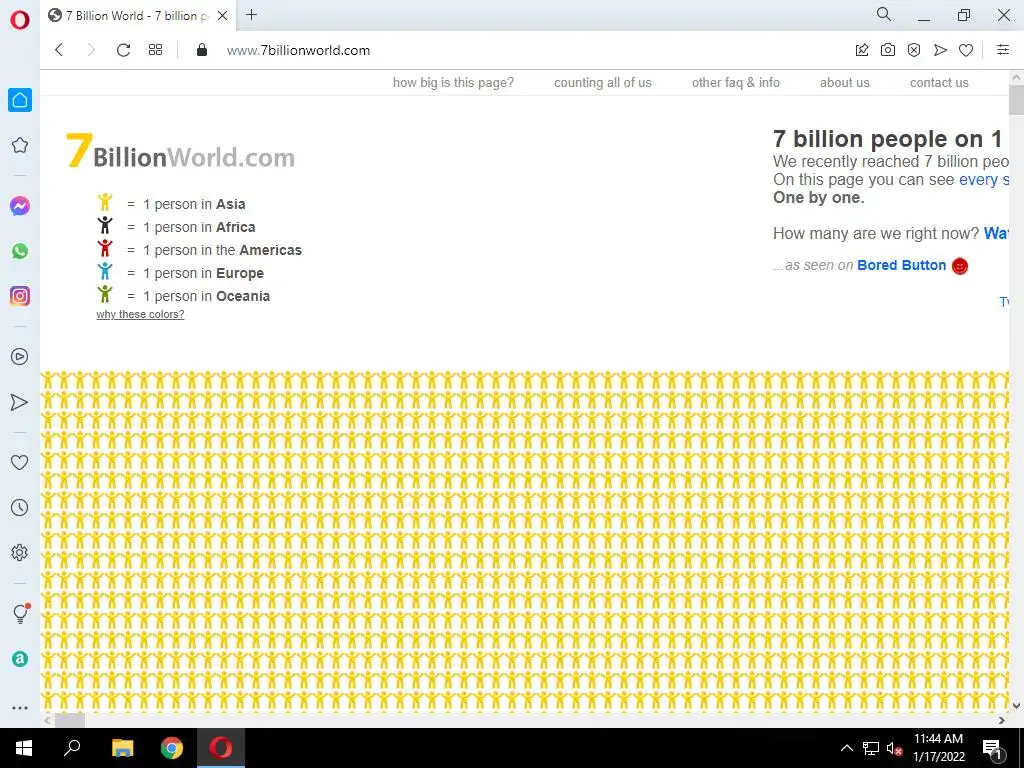
Task: Open WhatsApp in the sidebar
Action: coord(20,251)
